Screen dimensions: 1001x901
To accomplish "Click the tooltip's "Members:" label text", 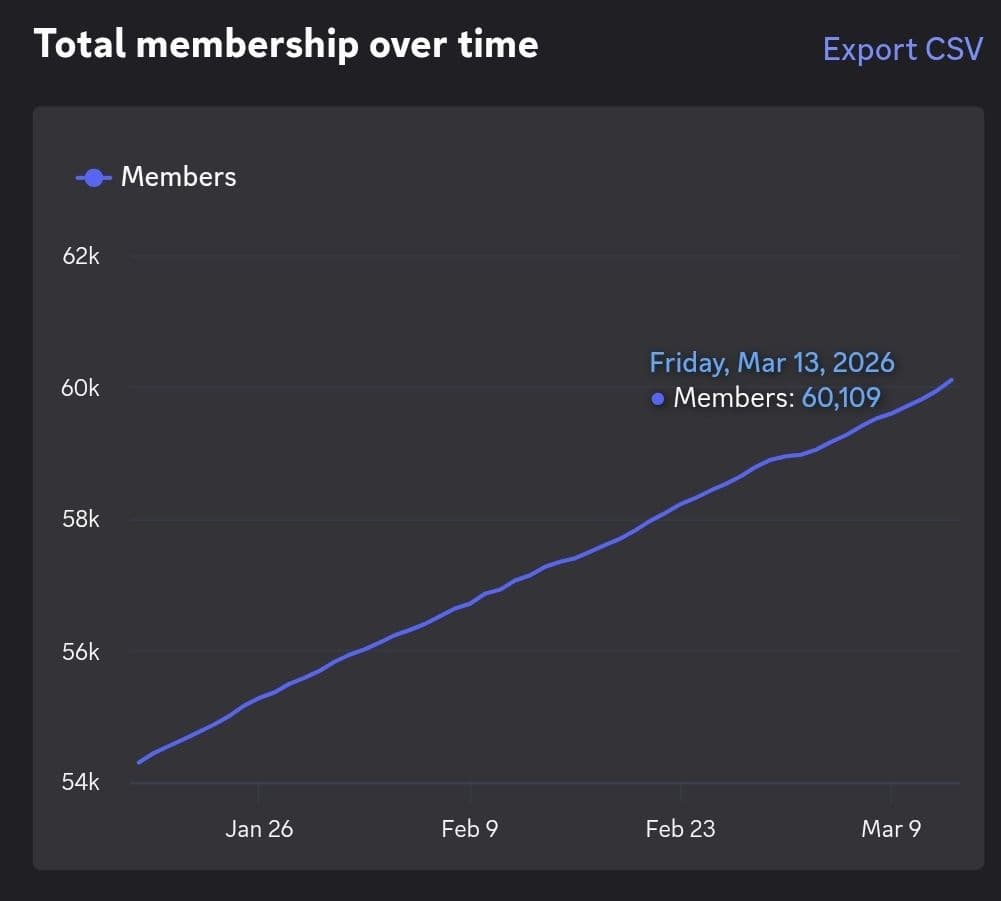I will click(733, 398).
